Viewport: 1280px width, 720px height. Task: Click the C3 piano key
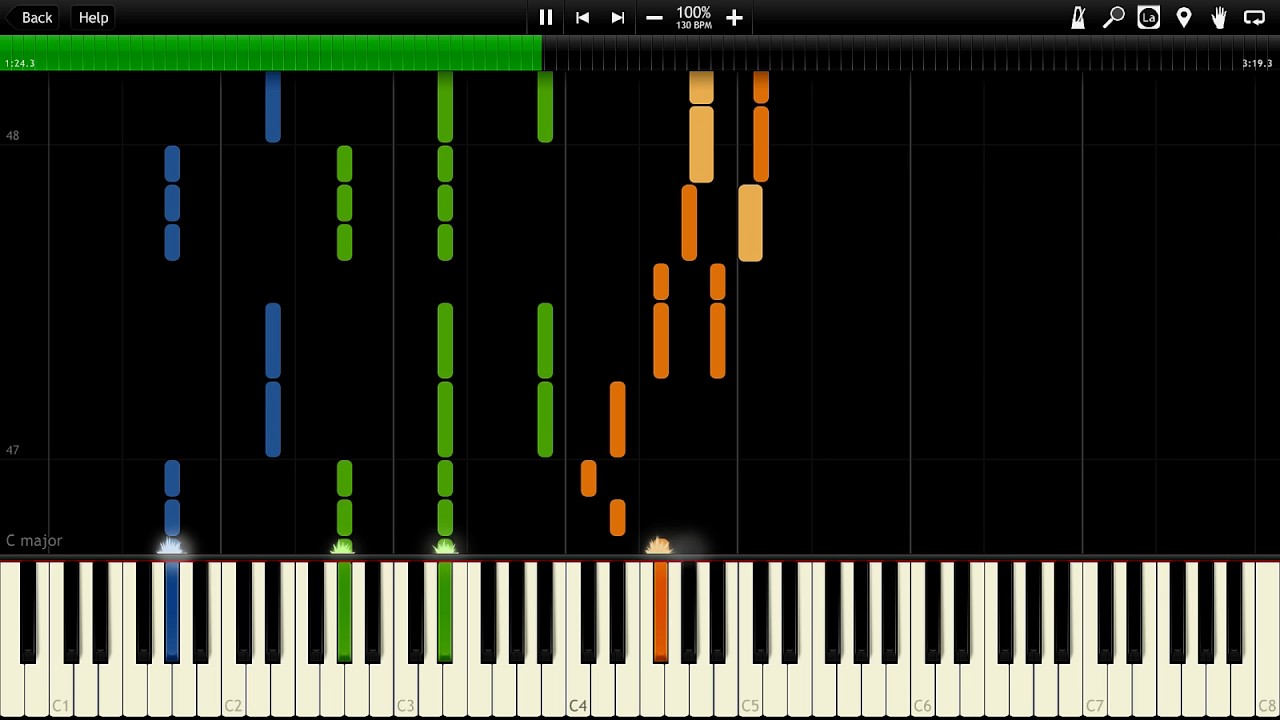click(405, 690)
